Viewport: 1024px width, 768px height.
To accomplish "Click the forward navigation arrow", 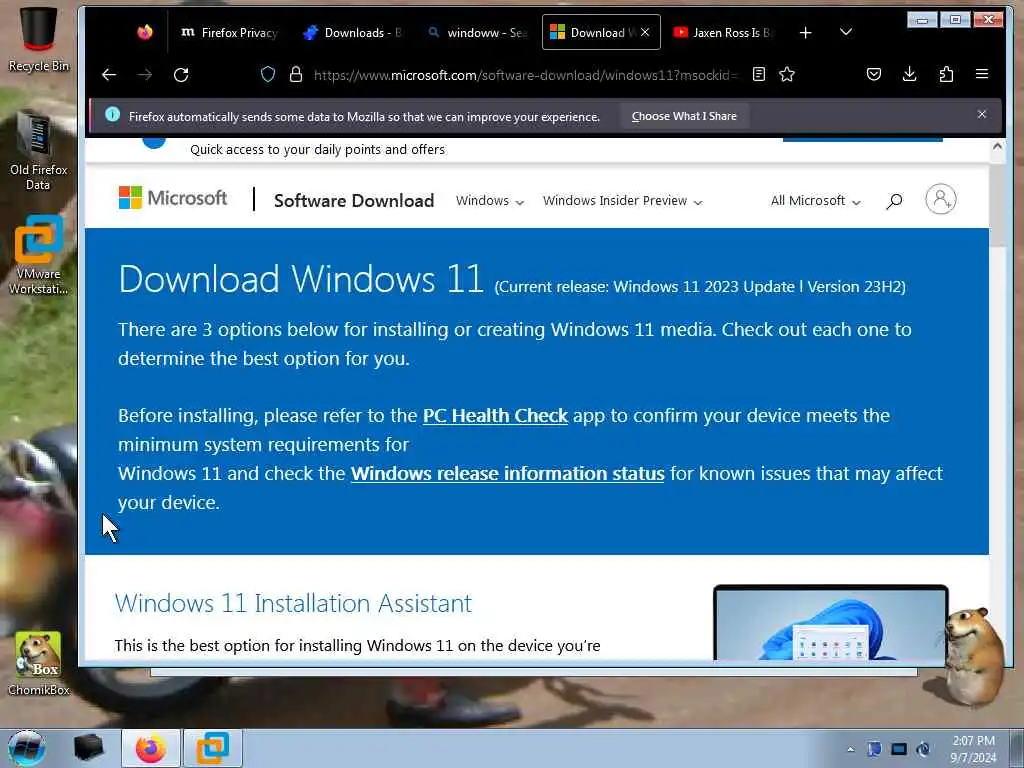I will point(145,74).
